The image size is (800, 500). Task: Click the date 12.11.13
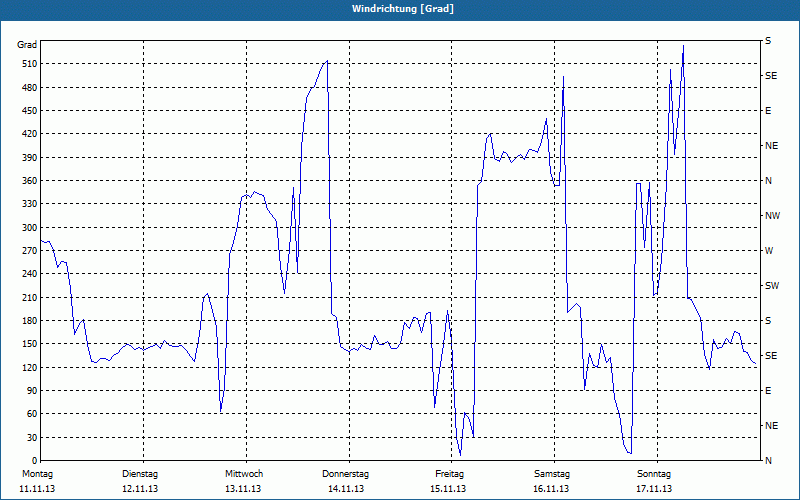tap(140, 489)
